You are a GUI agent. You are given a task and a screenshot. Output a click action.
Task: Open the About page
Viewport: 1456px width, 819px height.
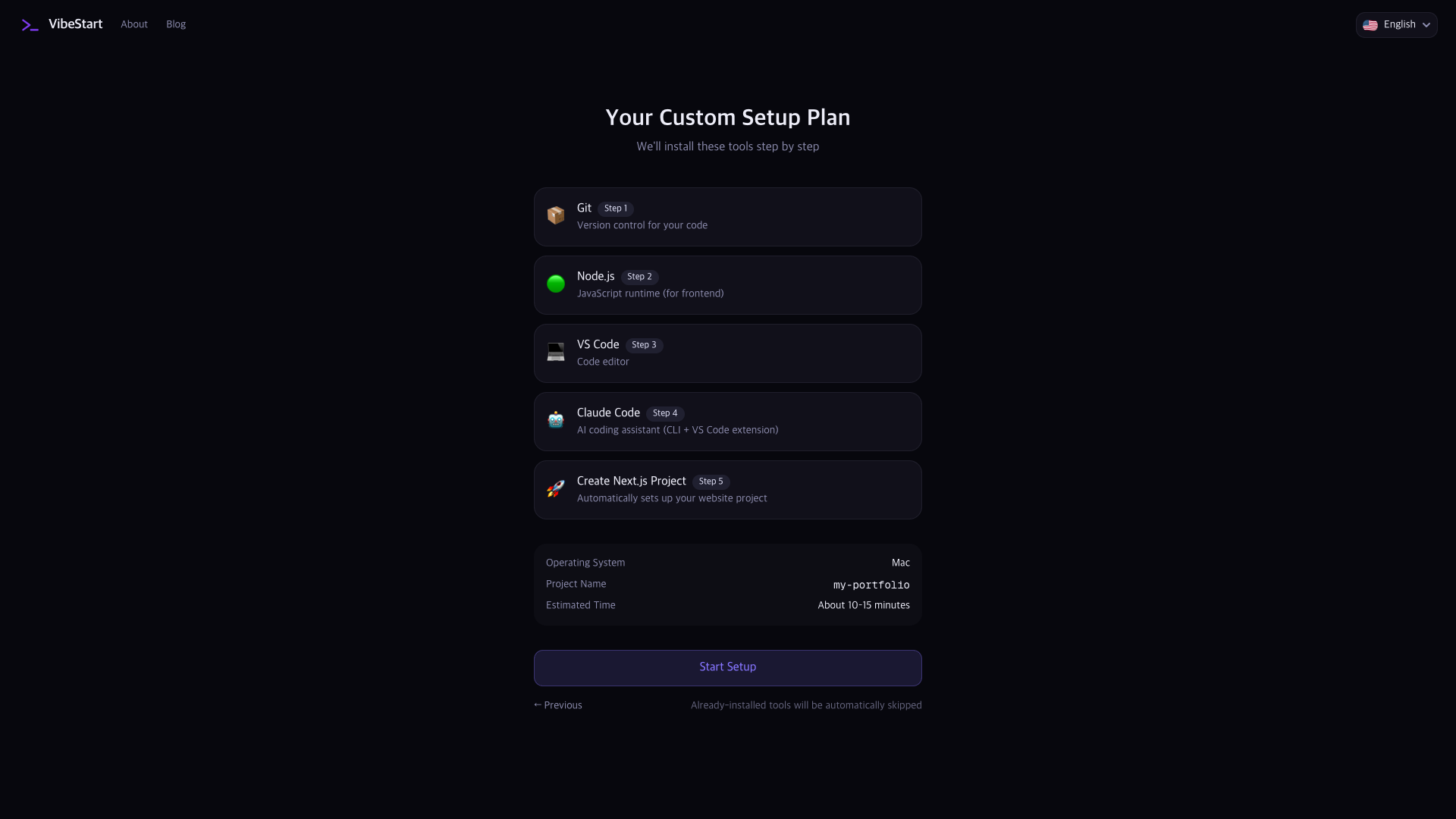pyautogui.click(x=134, y=24)
